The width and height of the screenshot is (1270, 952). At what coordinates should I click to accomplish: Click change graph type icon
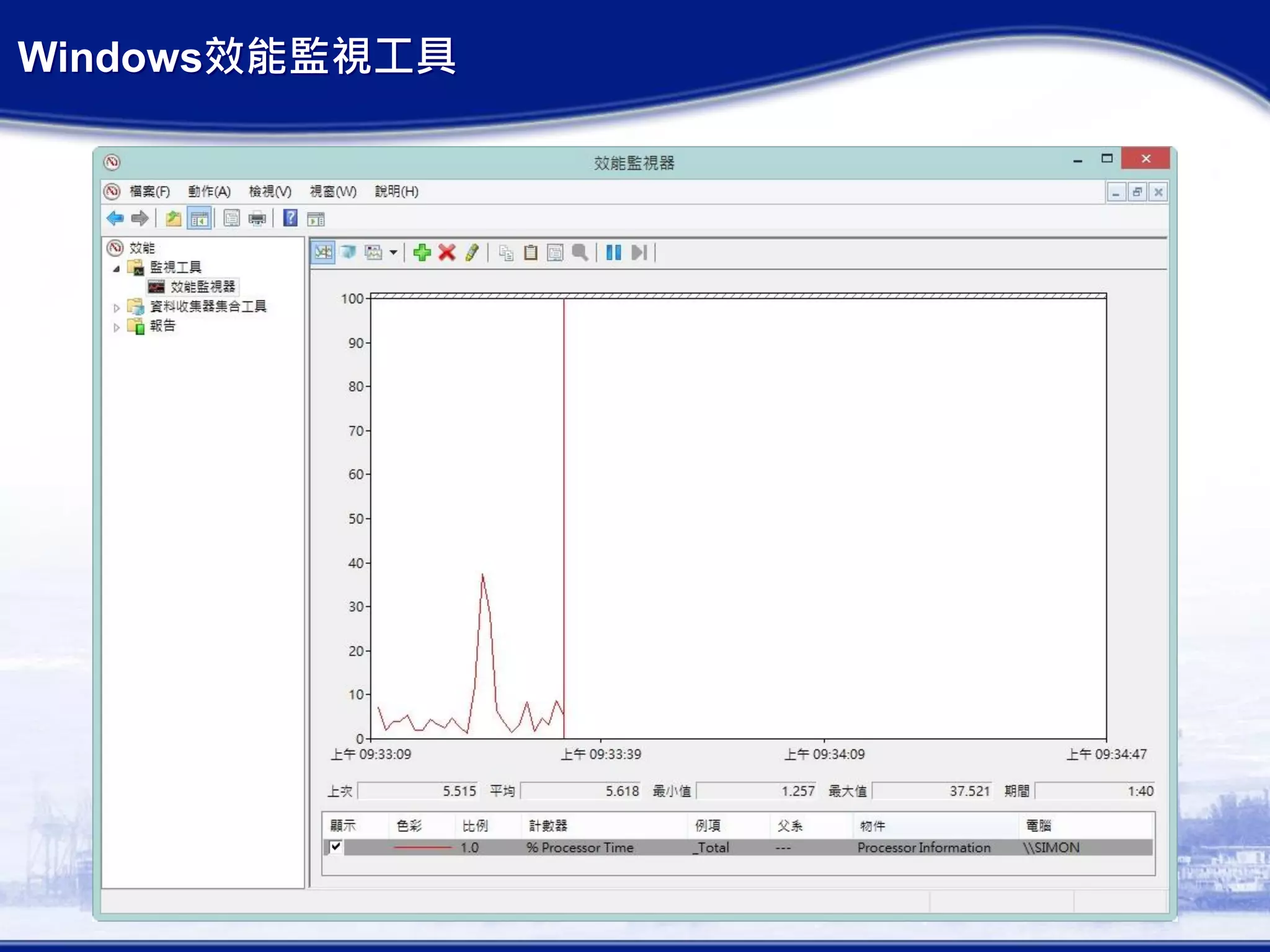coord(373,252)
